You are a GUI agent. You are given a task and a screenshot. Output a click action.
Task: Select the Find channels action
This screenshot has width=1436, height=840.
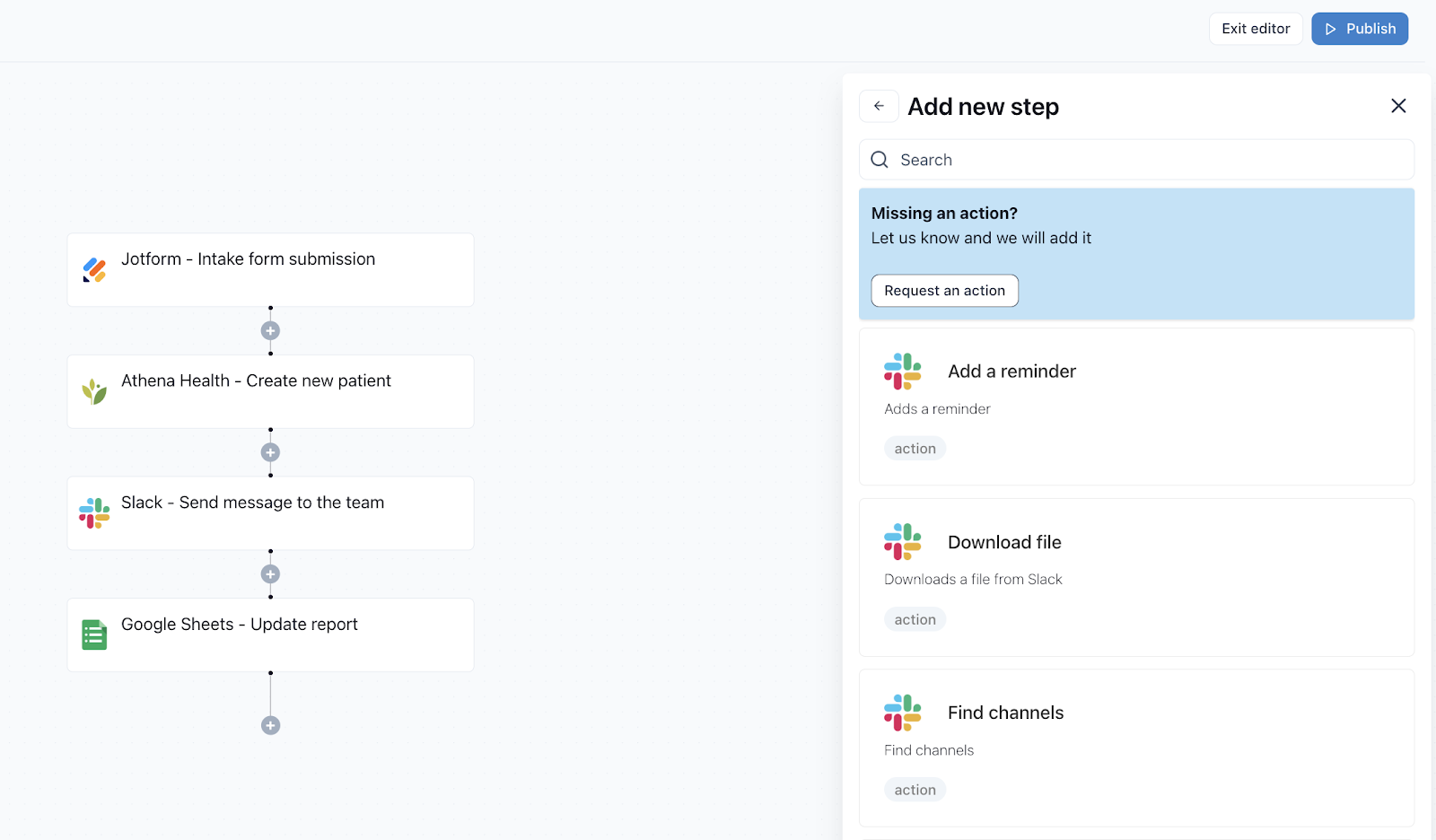pos(1136,748)
